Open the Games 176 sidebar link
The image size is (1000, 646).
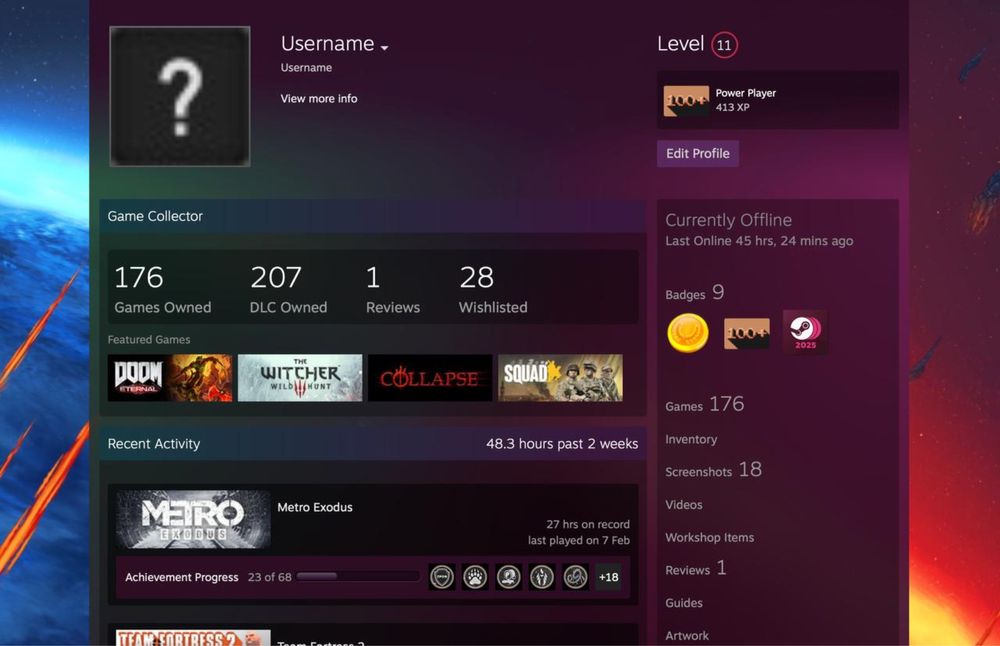705,404
